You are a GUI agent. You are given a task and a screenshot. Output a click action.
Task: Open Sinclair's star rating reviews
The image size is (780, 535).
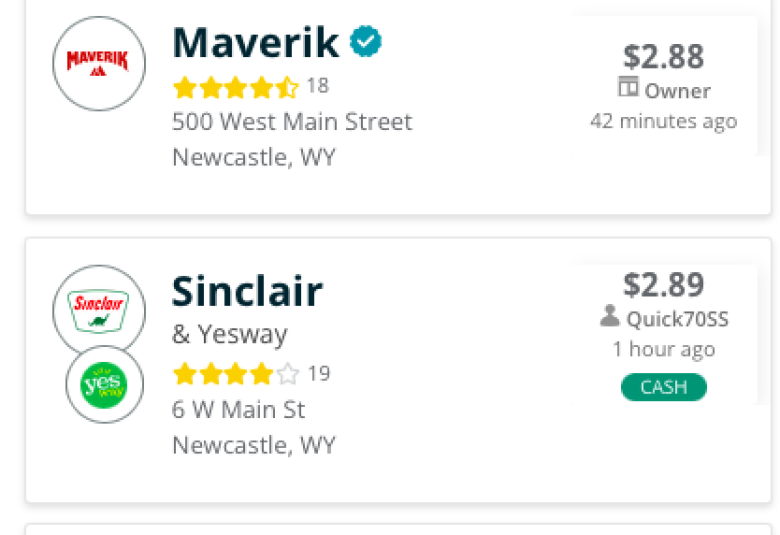236,374
